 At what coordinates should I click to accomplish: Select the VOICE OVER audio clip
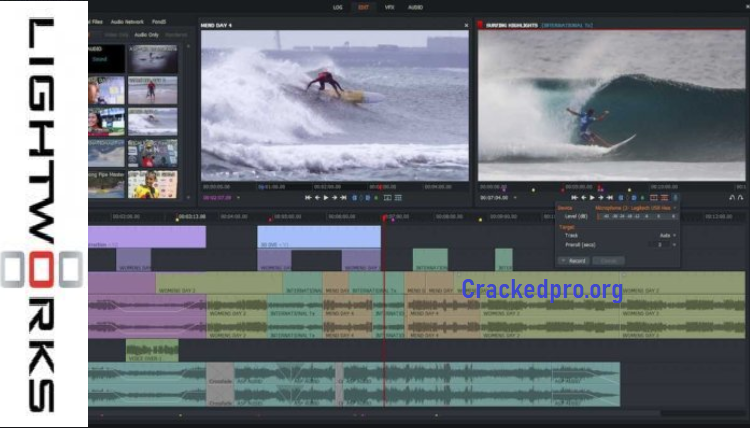152,351
